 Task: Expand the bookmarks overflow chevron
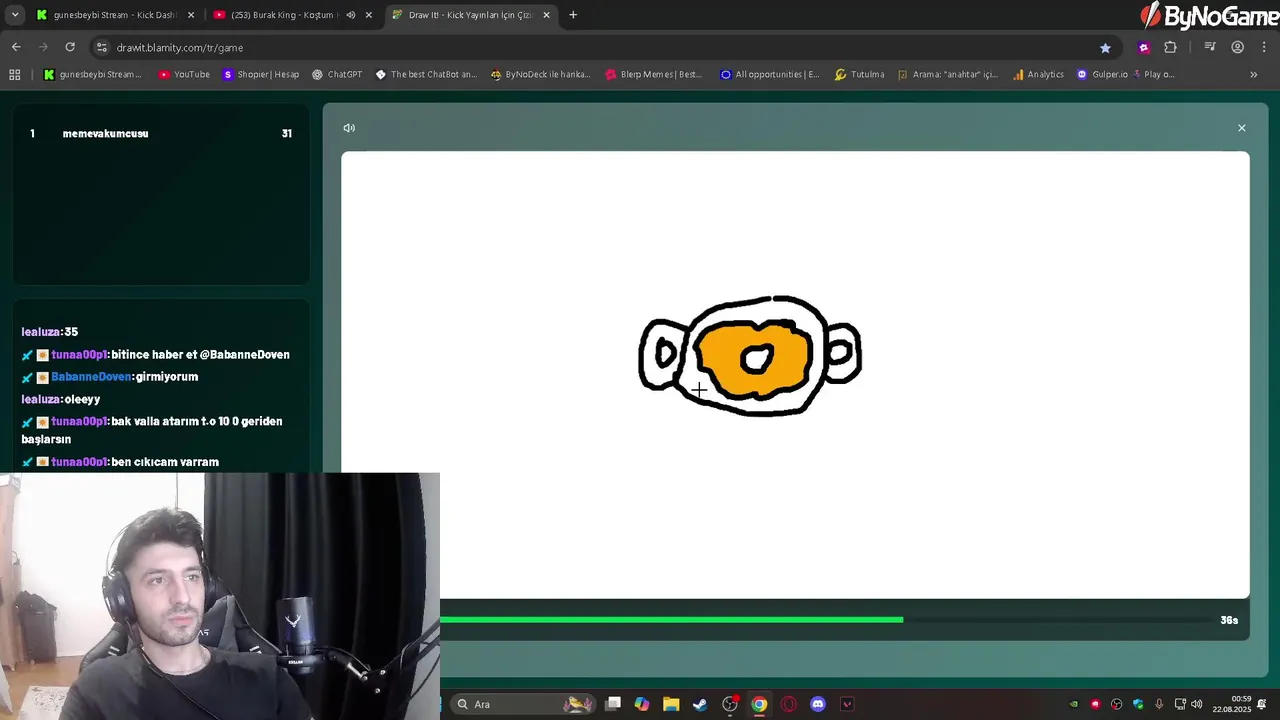click(1254, 74)
